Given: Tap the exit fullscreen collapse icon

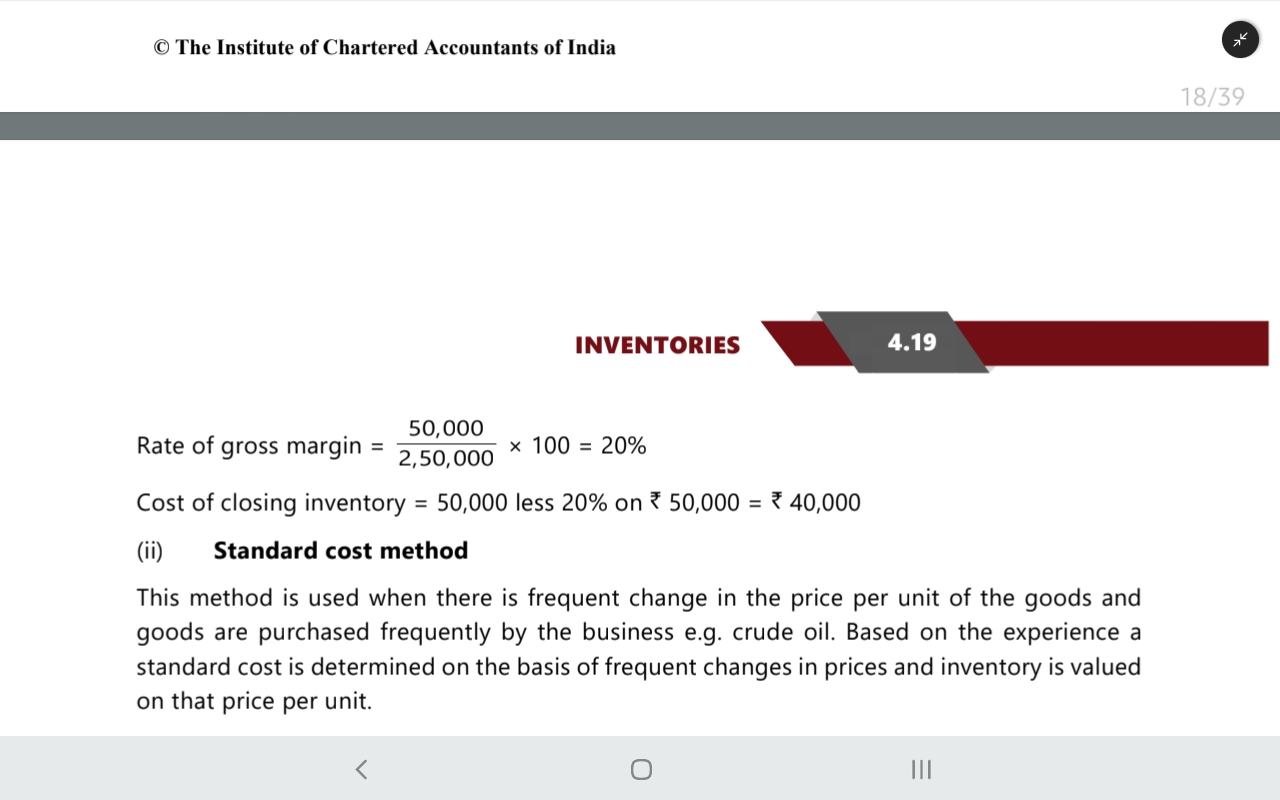Looking at the screenshot, I should (x=1240, y=40).
